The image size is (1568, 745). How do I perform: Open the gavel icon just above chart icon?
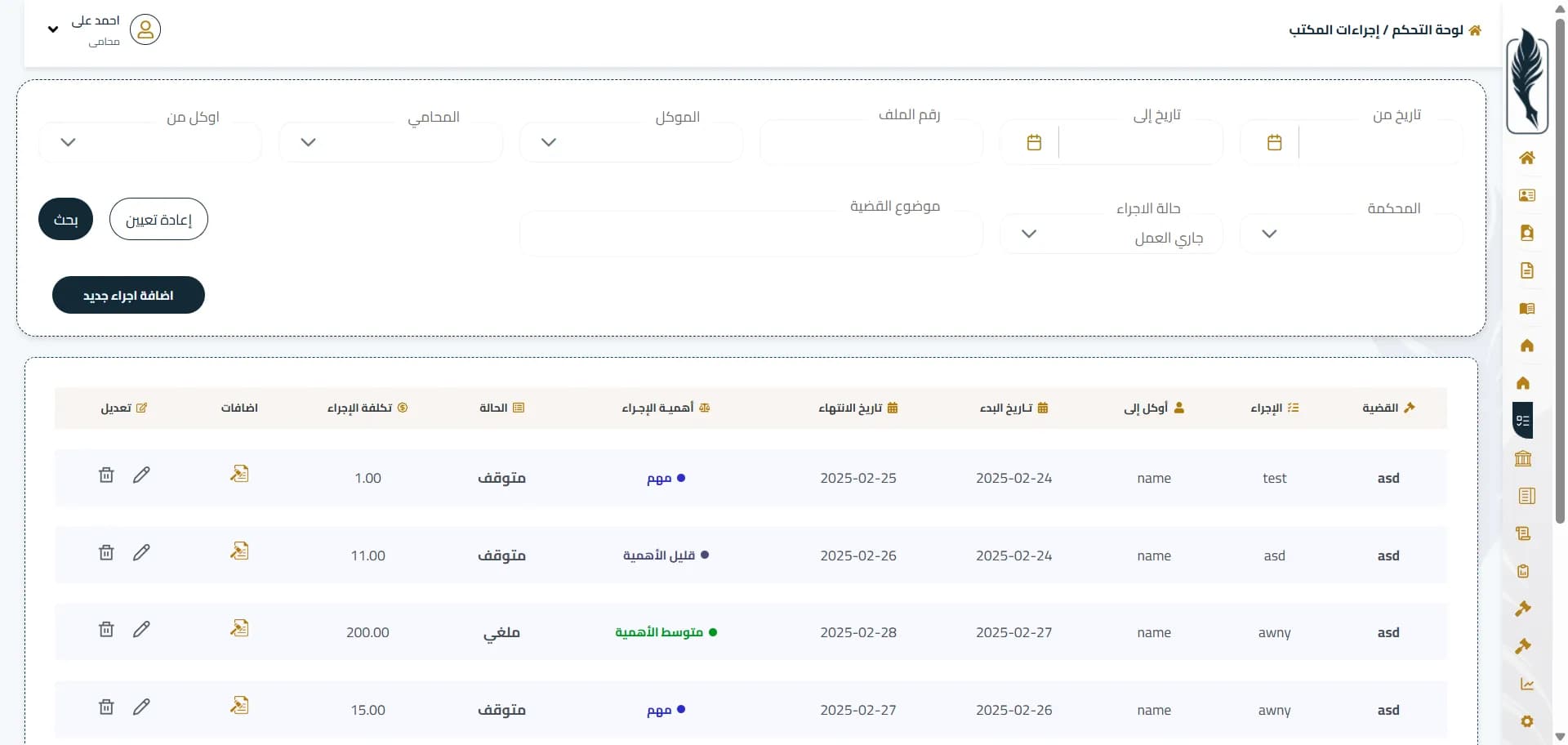(x=1523, y=646)
